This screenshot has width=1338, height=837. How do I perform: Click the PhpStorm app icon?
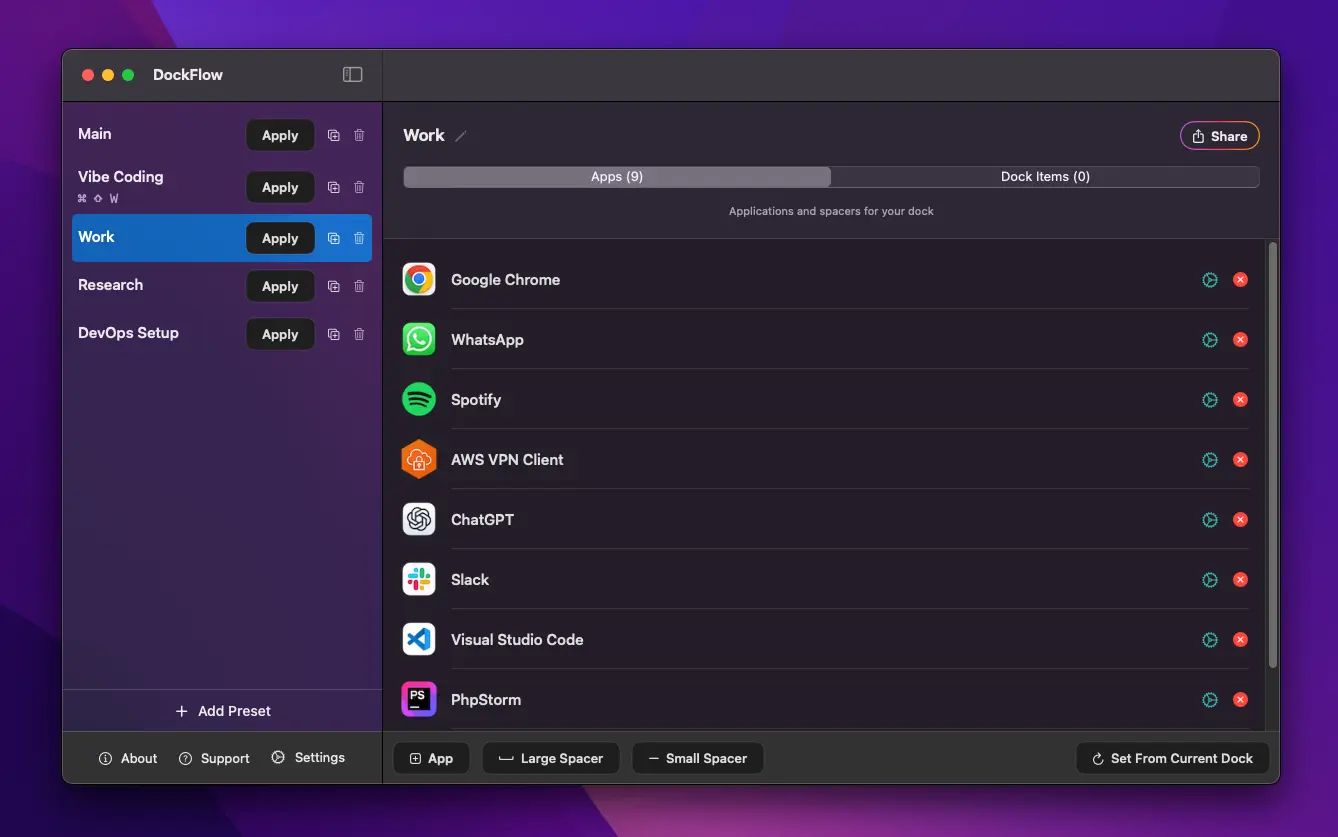[x=419, y=699]
